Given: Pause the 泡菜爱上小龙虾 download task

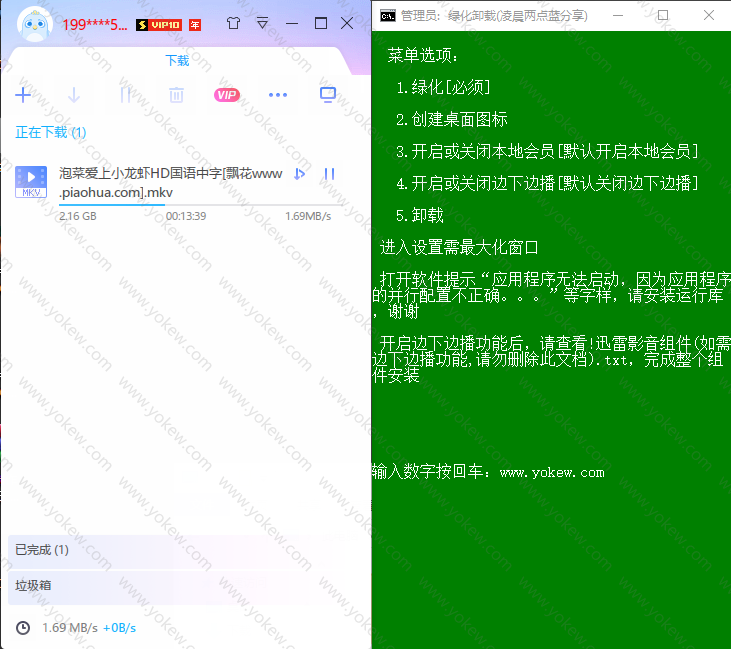Looking at the screenshot, I should (x=329, y=174).
